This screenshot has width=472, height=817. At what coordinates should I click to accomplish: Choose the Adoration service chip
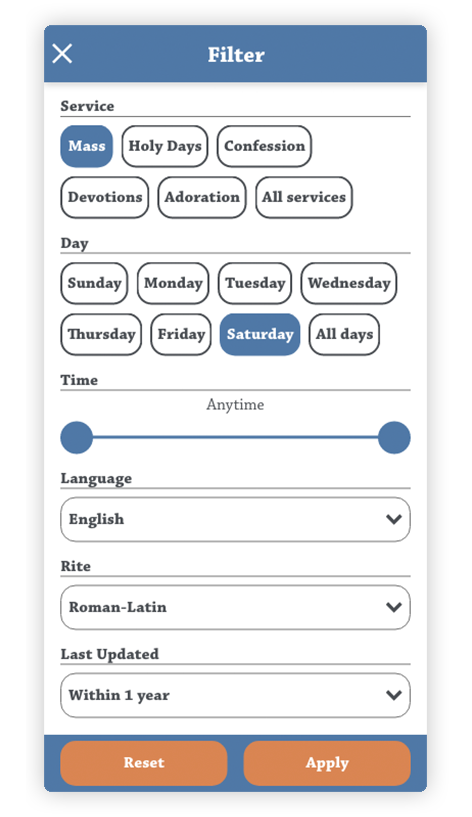click(x=202, y=197)
